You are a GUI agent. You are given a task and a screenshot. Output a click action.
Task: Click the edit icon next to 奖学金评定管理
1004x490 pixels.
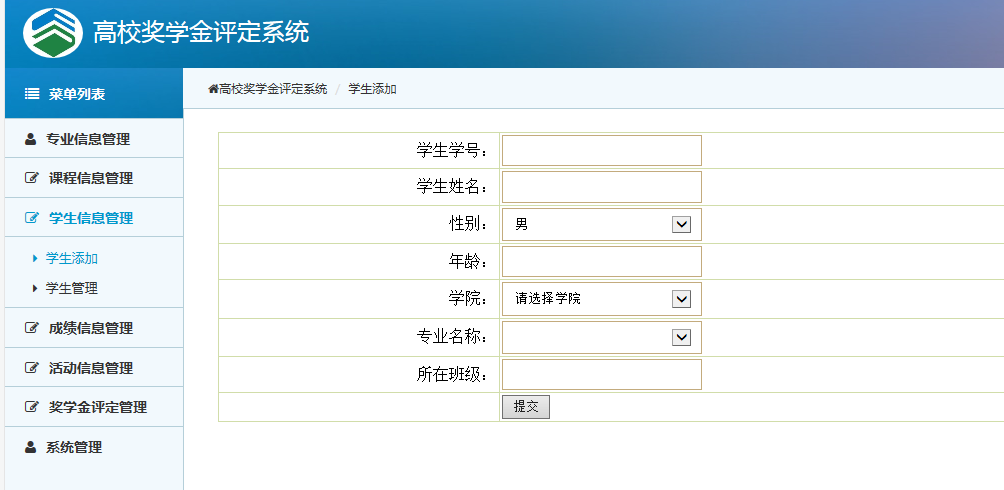tap(31, 407)
